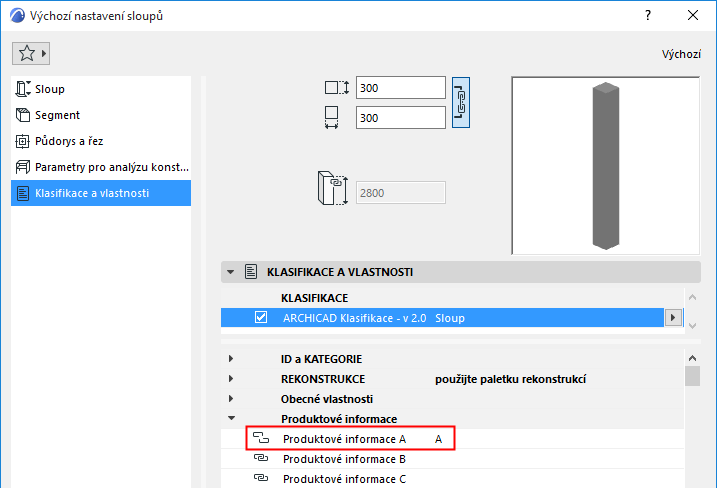Viewport: 717px width, 488px height.
Task: Select the Sloup page in sidebar
Action: pos(101,89)
